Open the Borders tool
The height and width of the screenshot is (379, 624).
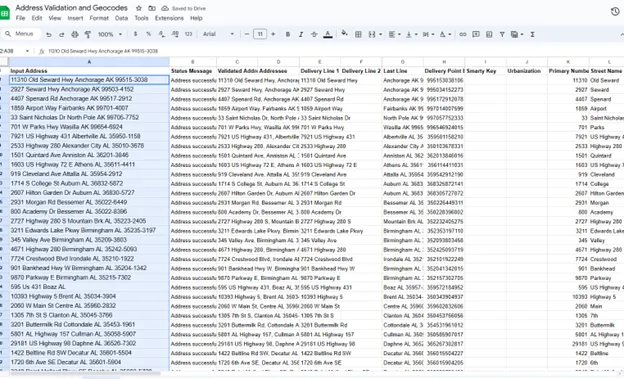tap(358, 34)
